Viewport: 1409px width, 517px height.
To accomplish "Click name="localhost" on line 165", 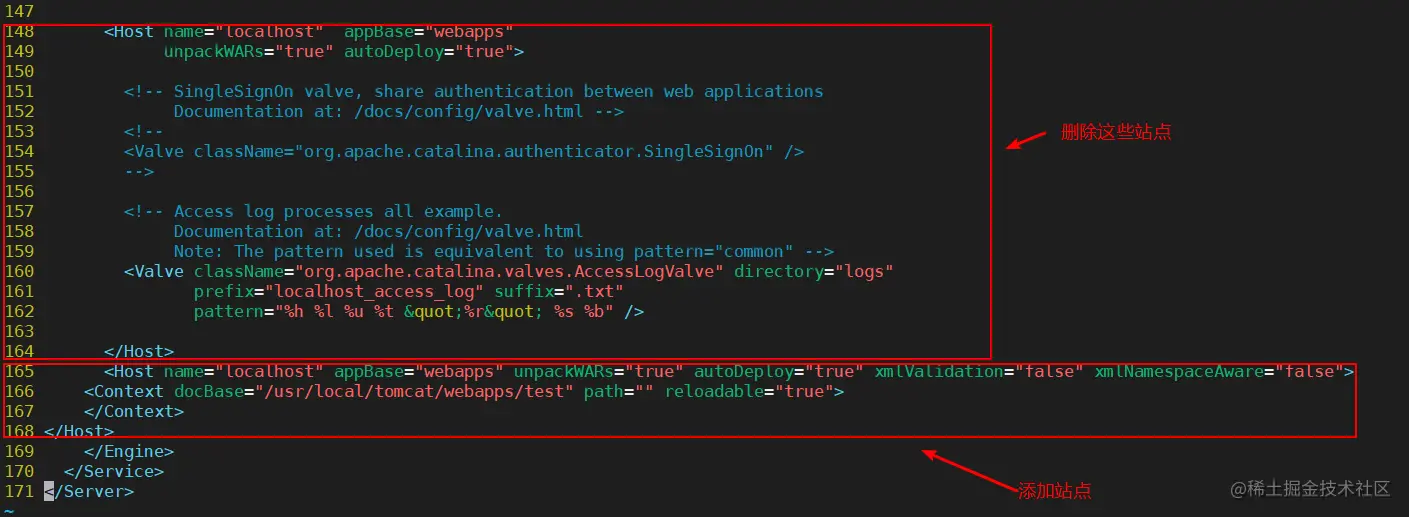I will click(244, 371).
